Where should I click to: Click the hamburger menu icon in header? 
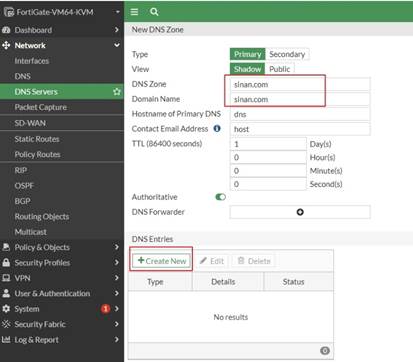pos(134,12)
